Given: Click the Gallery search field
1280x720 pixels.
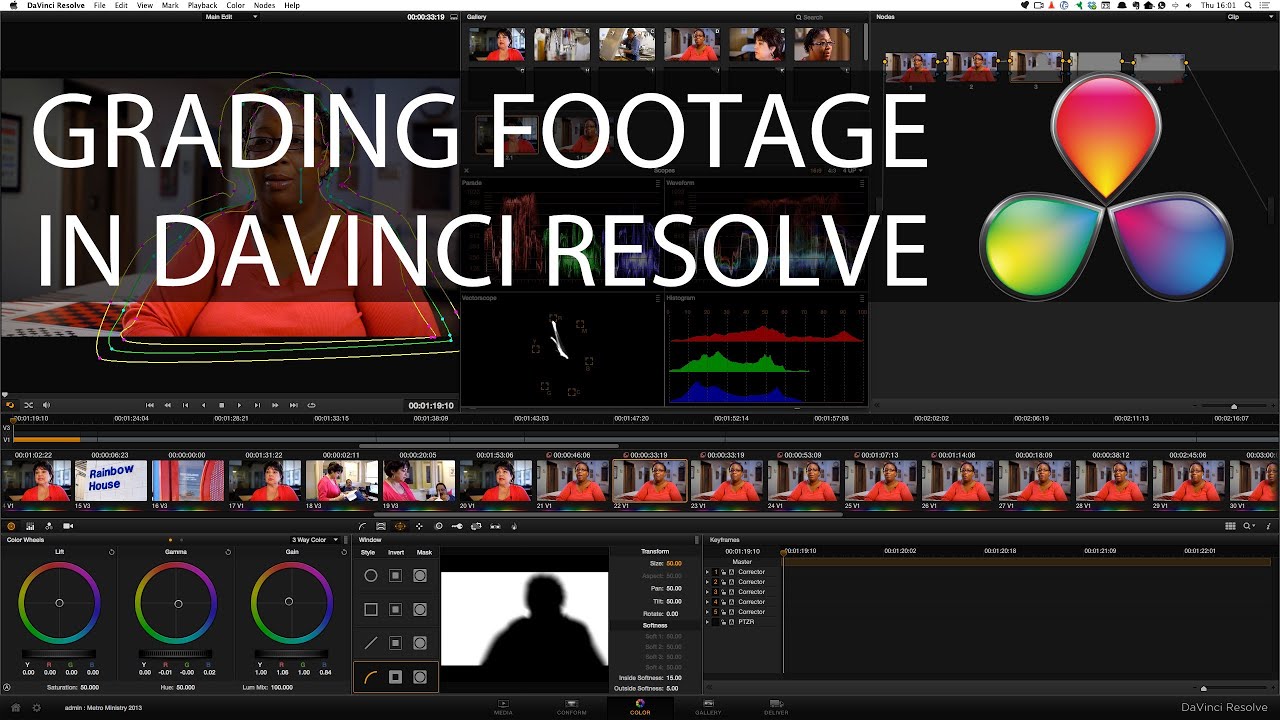Looking at the screenshot, I should (x=829, y=17).
